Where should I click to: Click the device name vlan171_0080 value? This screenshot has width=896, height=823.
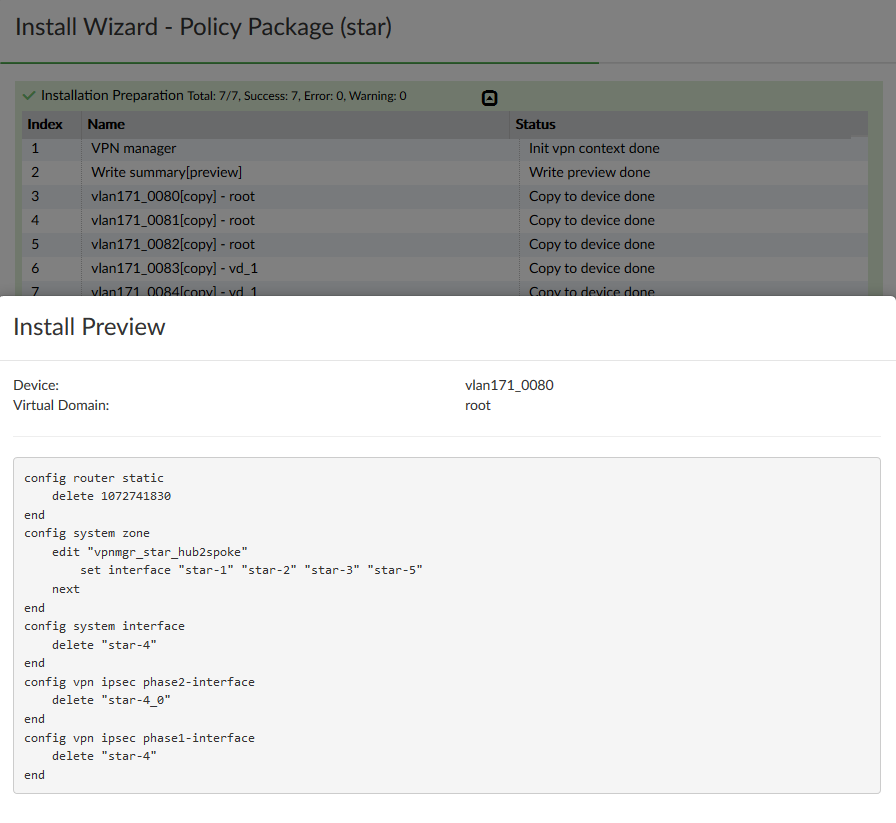tap(509, 386)
